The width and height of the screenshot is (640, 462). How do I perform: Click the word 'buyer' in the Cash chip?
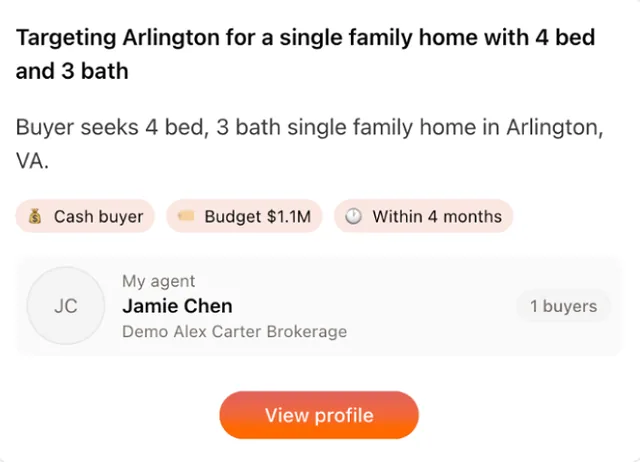click(120, 217)
